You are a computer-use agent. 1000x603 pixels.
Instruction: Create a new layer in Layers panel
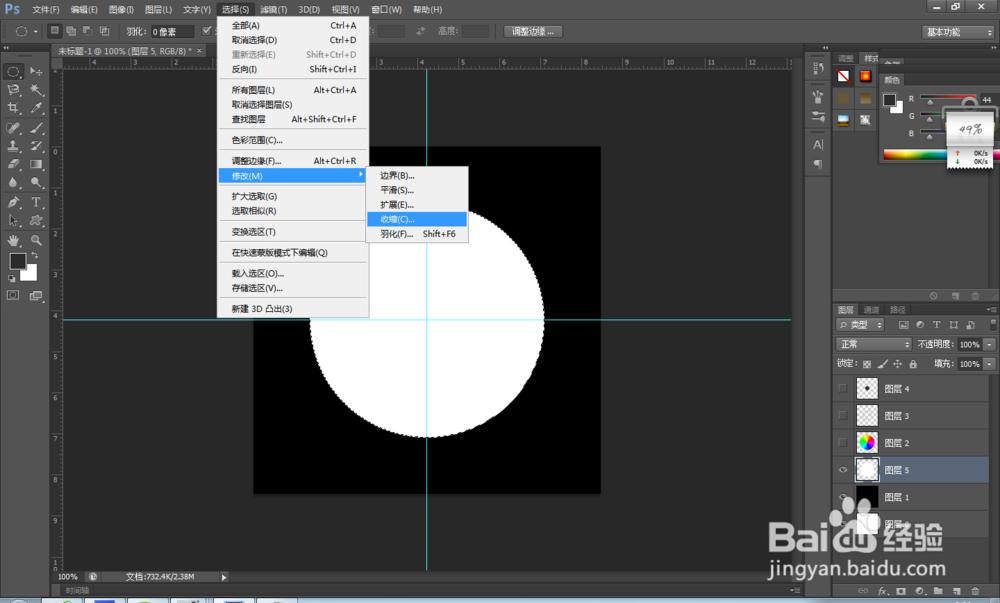(957, 591)
